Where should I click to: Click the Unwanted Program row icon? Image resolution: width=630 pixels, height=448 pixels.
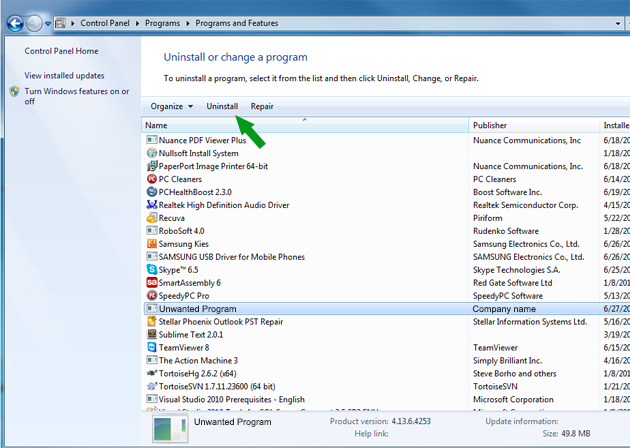tap(151, 309)
